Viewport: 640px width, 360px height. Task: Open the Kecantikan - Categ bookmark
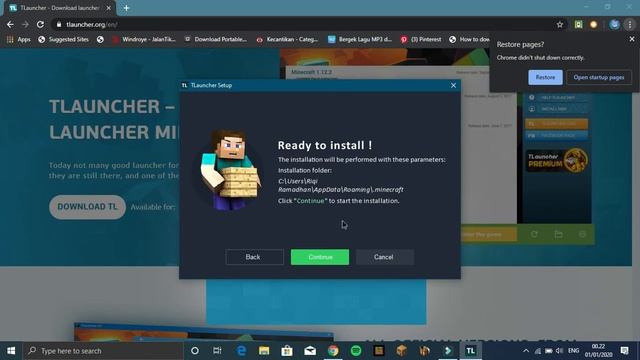[287, 40]
